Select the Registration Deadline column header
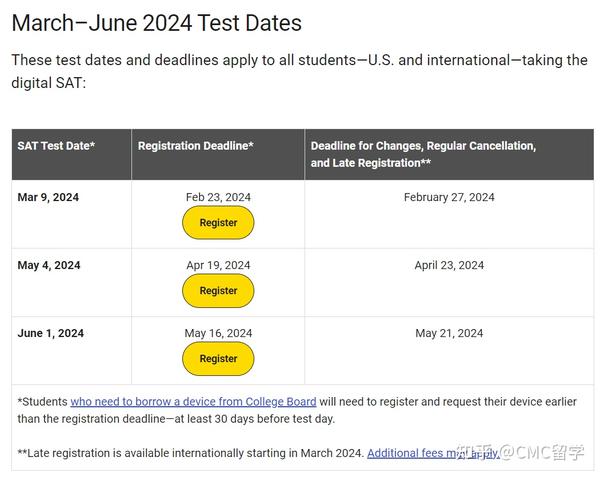This screenshot has height=477, width=600. [196, 146]
